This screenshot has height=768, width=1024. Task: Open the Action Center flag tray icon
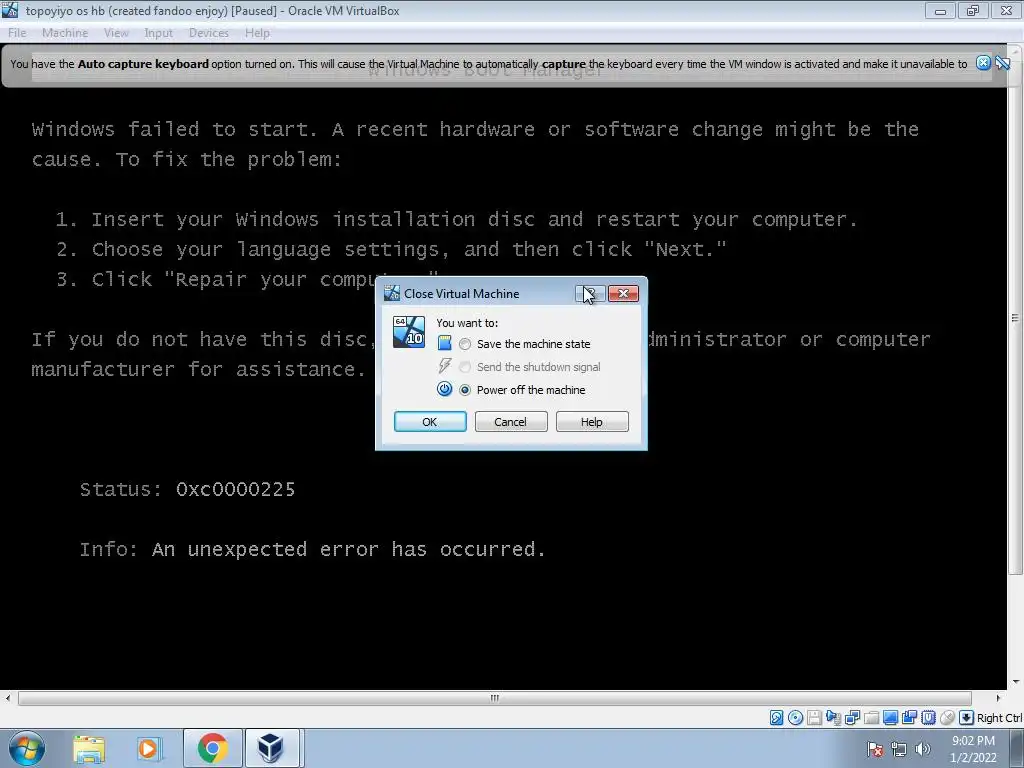click(875, 749)
